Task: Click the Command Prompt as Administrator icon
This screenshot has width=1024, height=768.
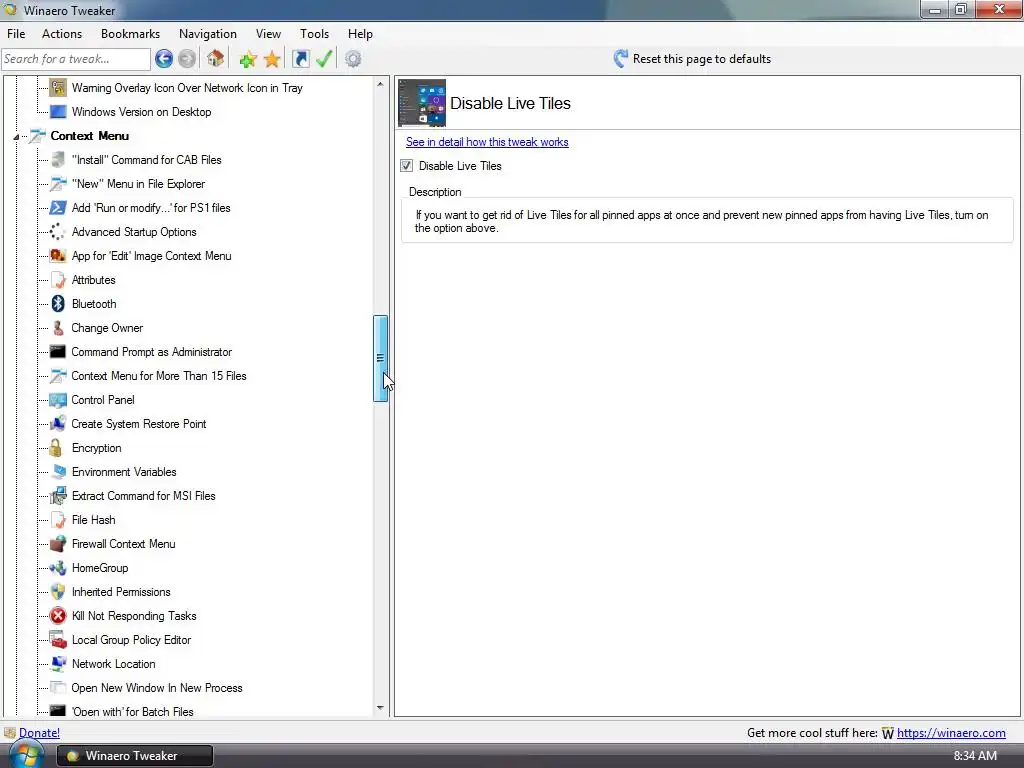Action: [x=58, y=352]
